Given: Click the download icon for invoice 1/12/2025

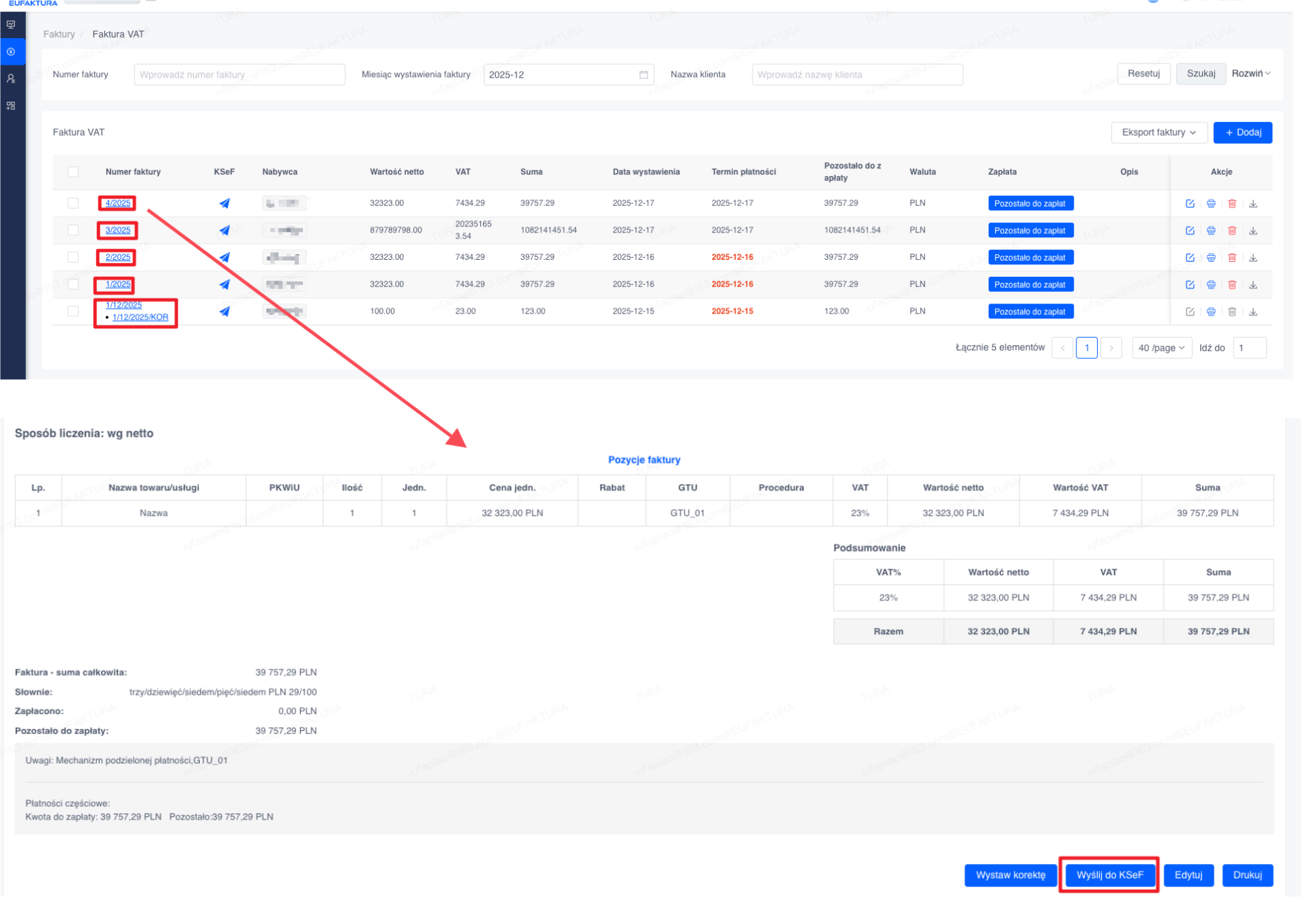Looking at the screenshot, I should pyautogui.click(x=1253, y=312).
